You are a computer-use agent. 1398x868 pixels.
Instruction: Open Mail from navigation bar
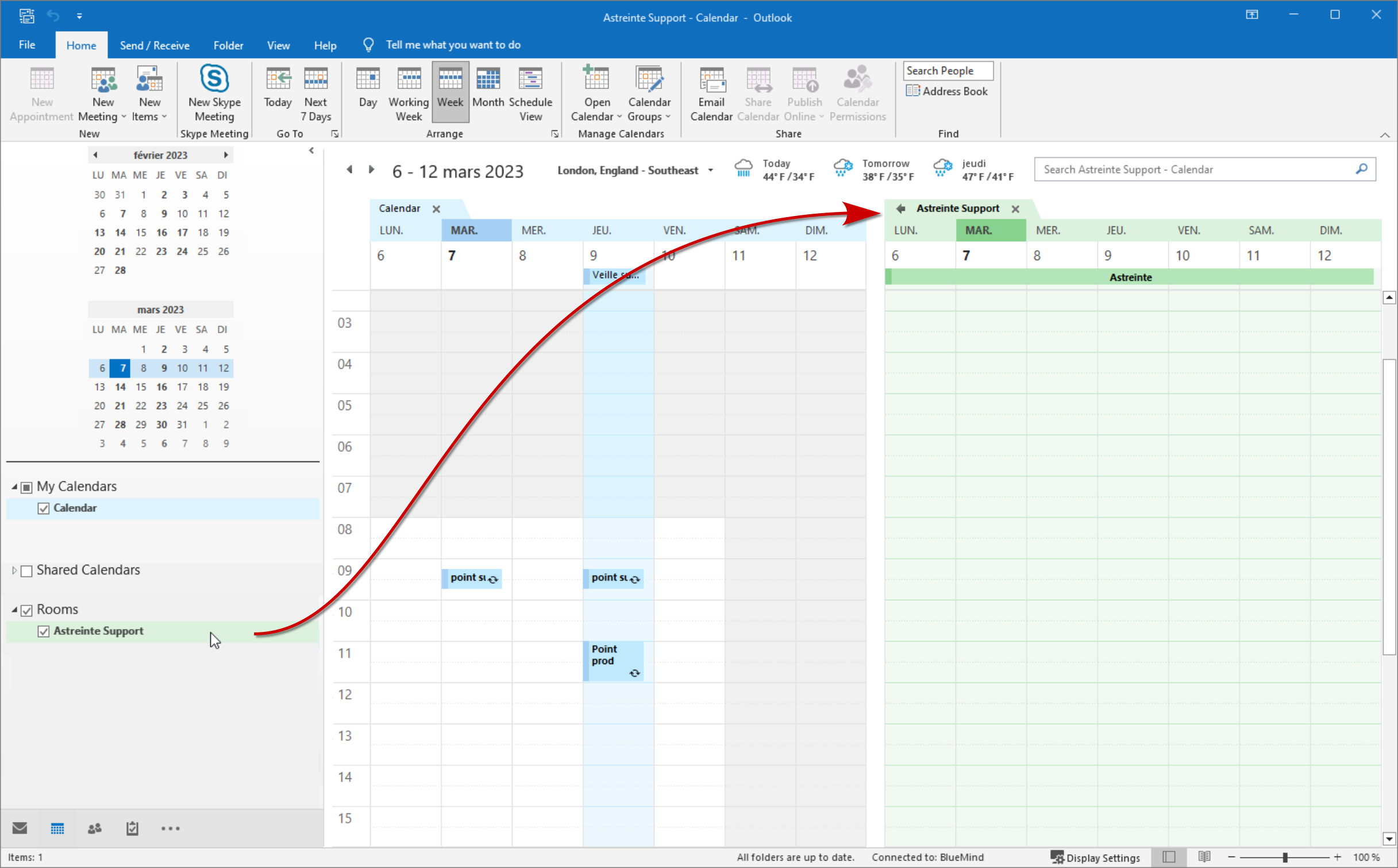click(20, 828)
